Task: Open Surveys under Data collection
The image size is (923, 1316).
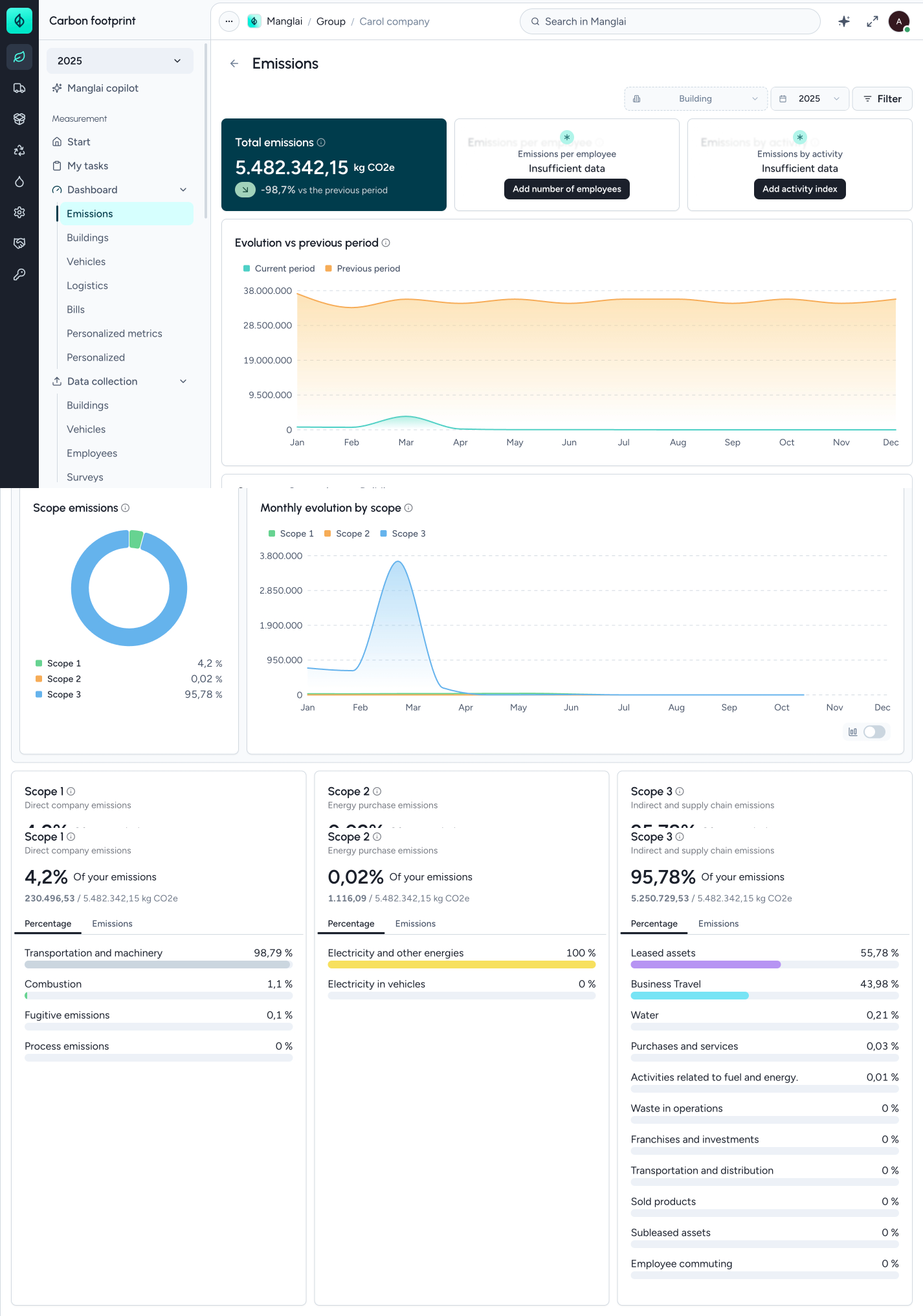Action: pyautogui.click(x=85, y=477)
